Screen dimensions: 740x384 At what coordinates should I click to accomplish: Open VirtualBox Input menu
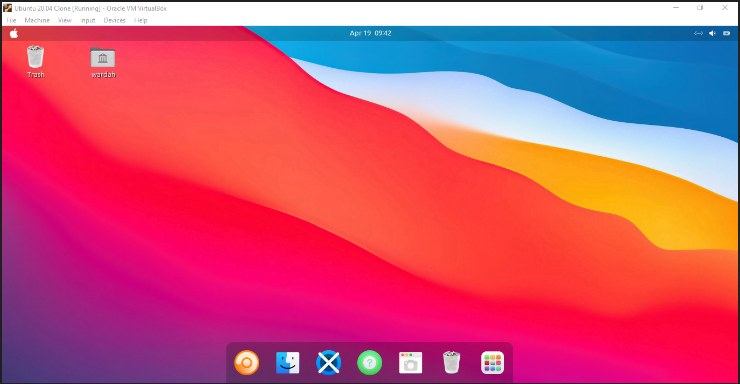[88, 20]
